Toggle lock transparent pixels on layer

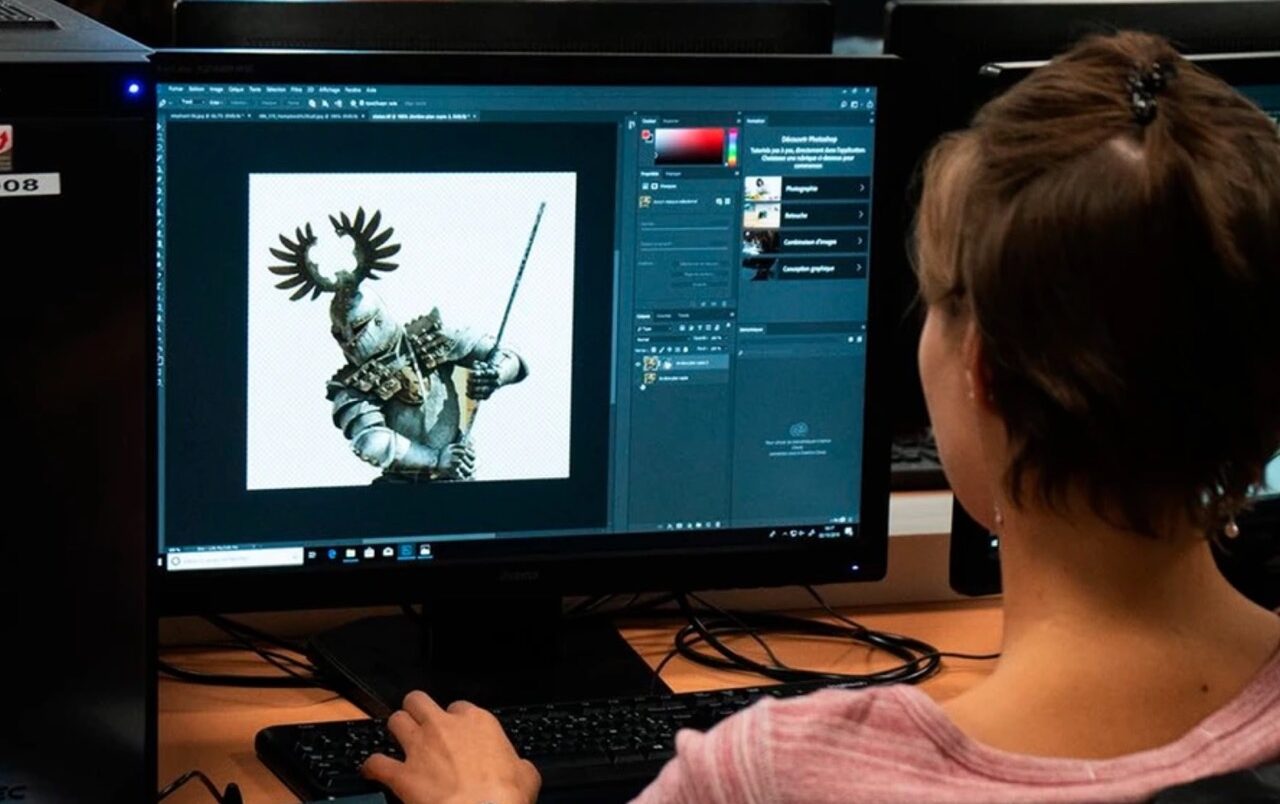(653, 349)
